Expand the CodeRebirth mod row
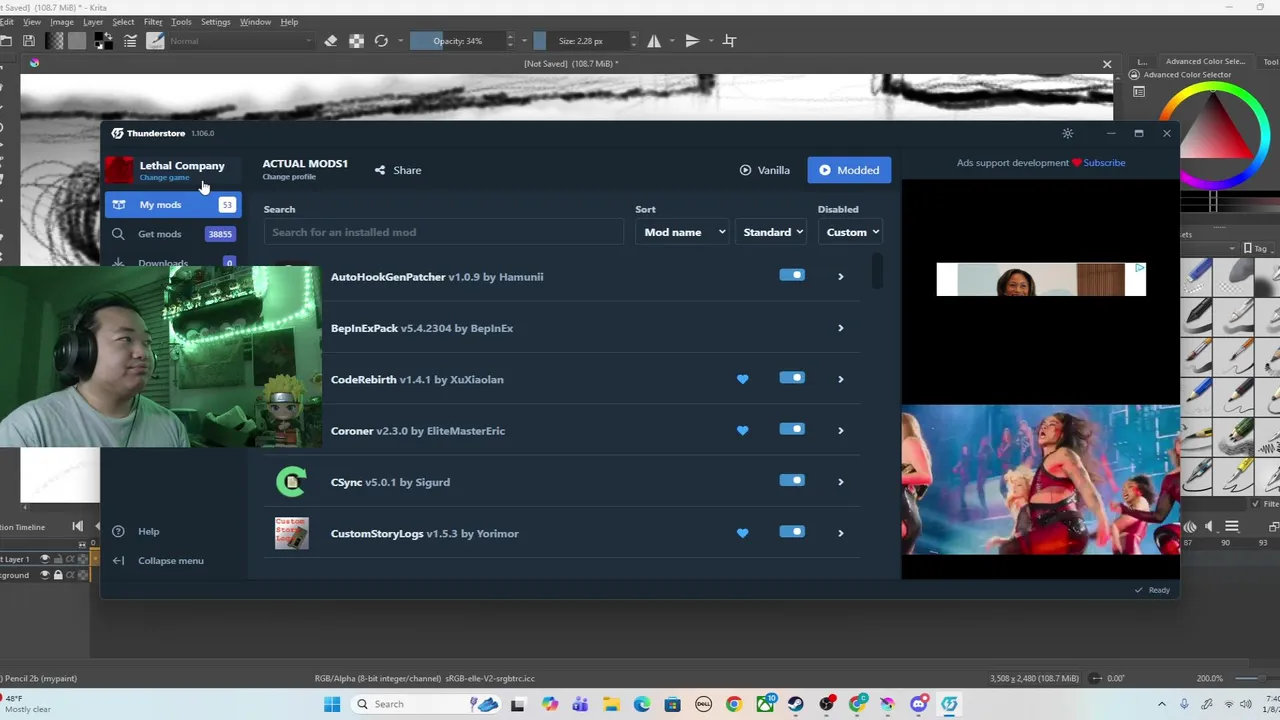The height and width of the screenshot is (720, 1280). [840, 379]
